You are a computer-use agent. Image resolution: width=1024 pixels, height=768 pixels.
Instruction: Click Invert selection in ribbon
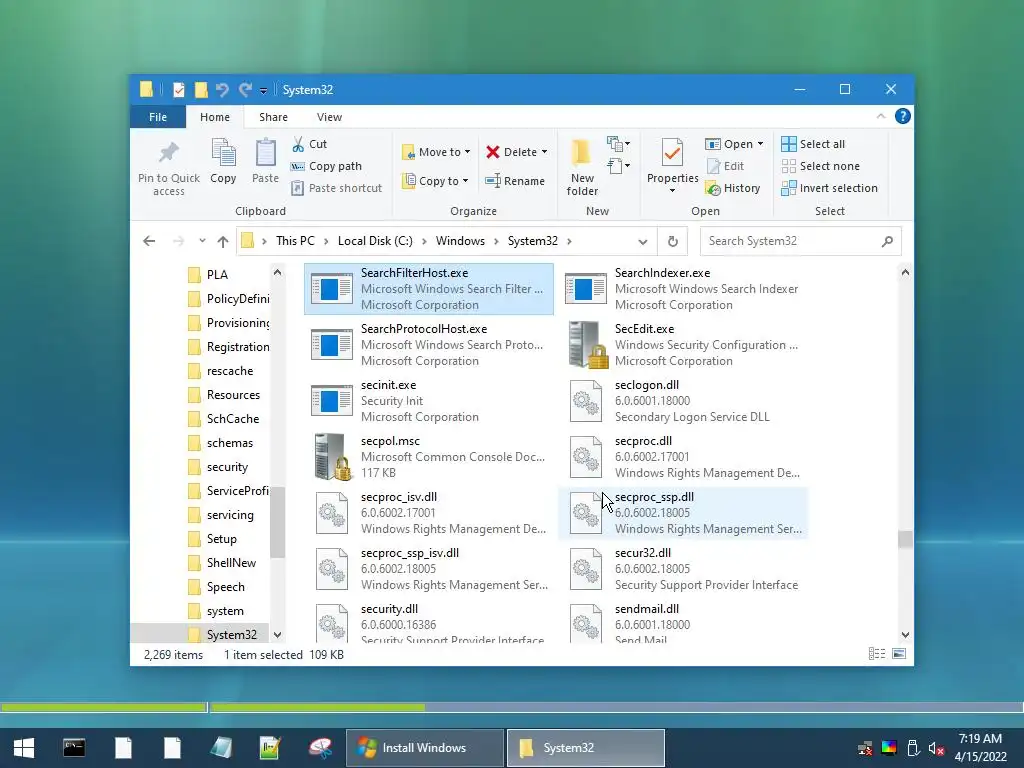coord(829,188)
